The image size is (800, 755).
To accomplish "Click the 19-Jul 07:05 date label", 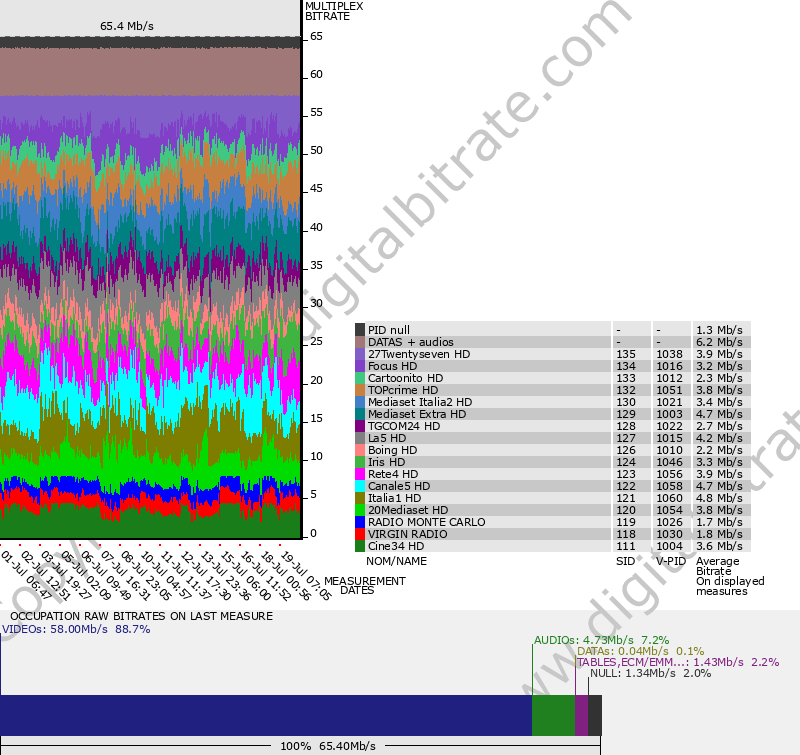I will [x=306, y=575].
